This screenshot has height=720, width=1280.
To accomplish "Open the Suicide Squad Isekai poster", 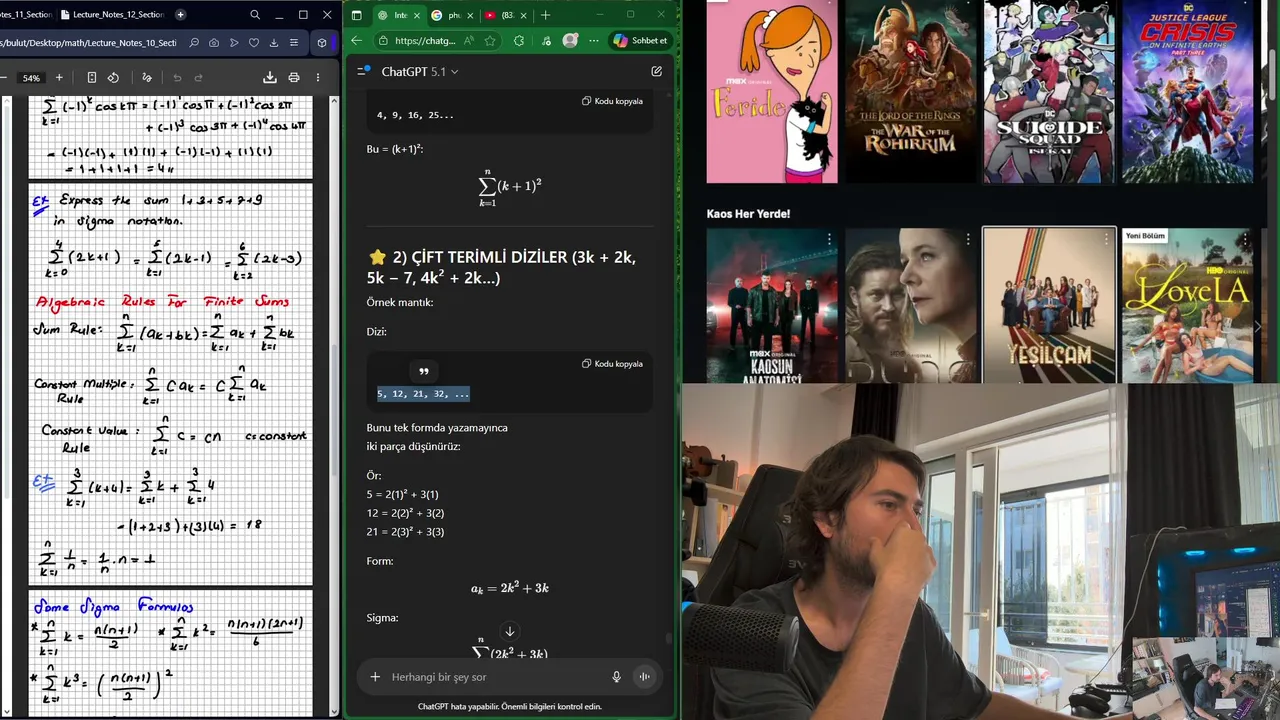I will coord(1049,91).
